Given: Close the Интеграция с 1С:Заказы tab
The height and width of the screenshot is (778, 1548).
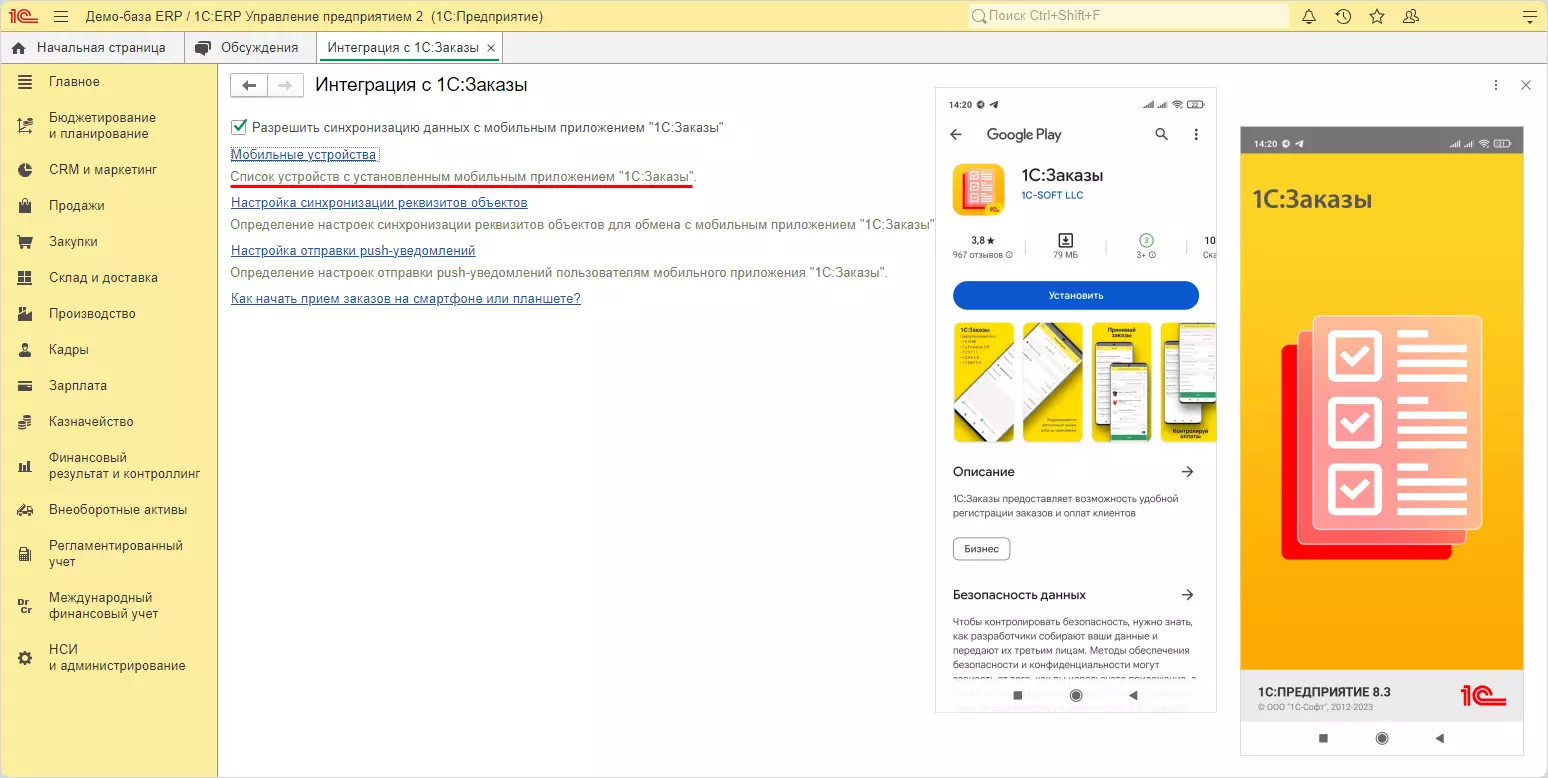Looking at the screenshot, I should click(491, 48).
